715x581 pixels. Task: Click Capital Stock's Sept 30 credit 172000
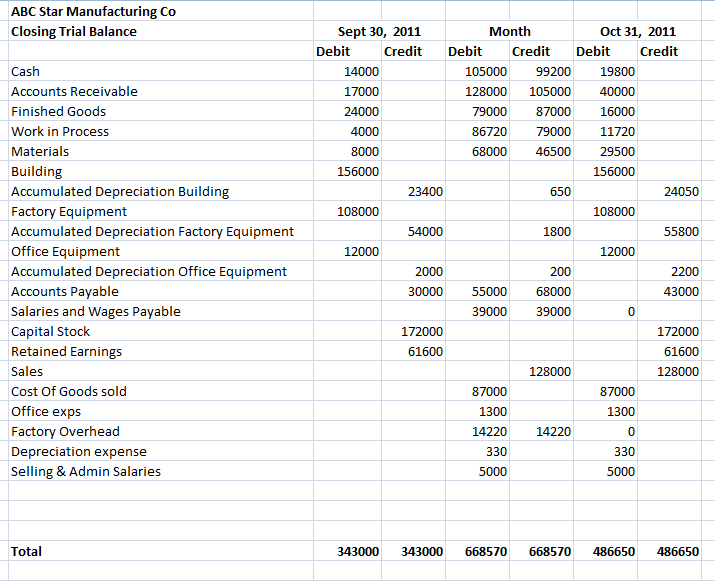click(422, 331)
